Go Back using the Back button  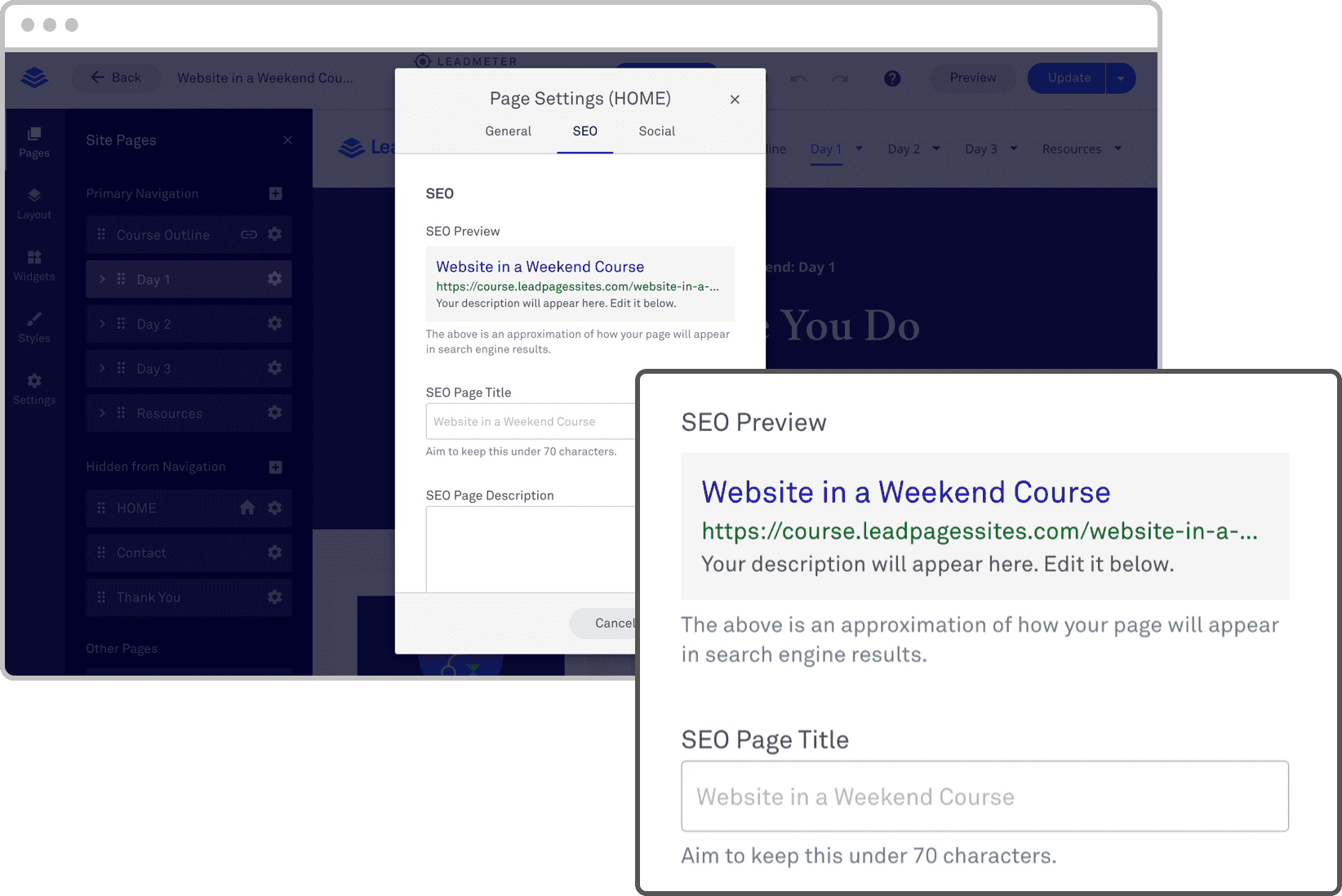(x=116, y=78)
